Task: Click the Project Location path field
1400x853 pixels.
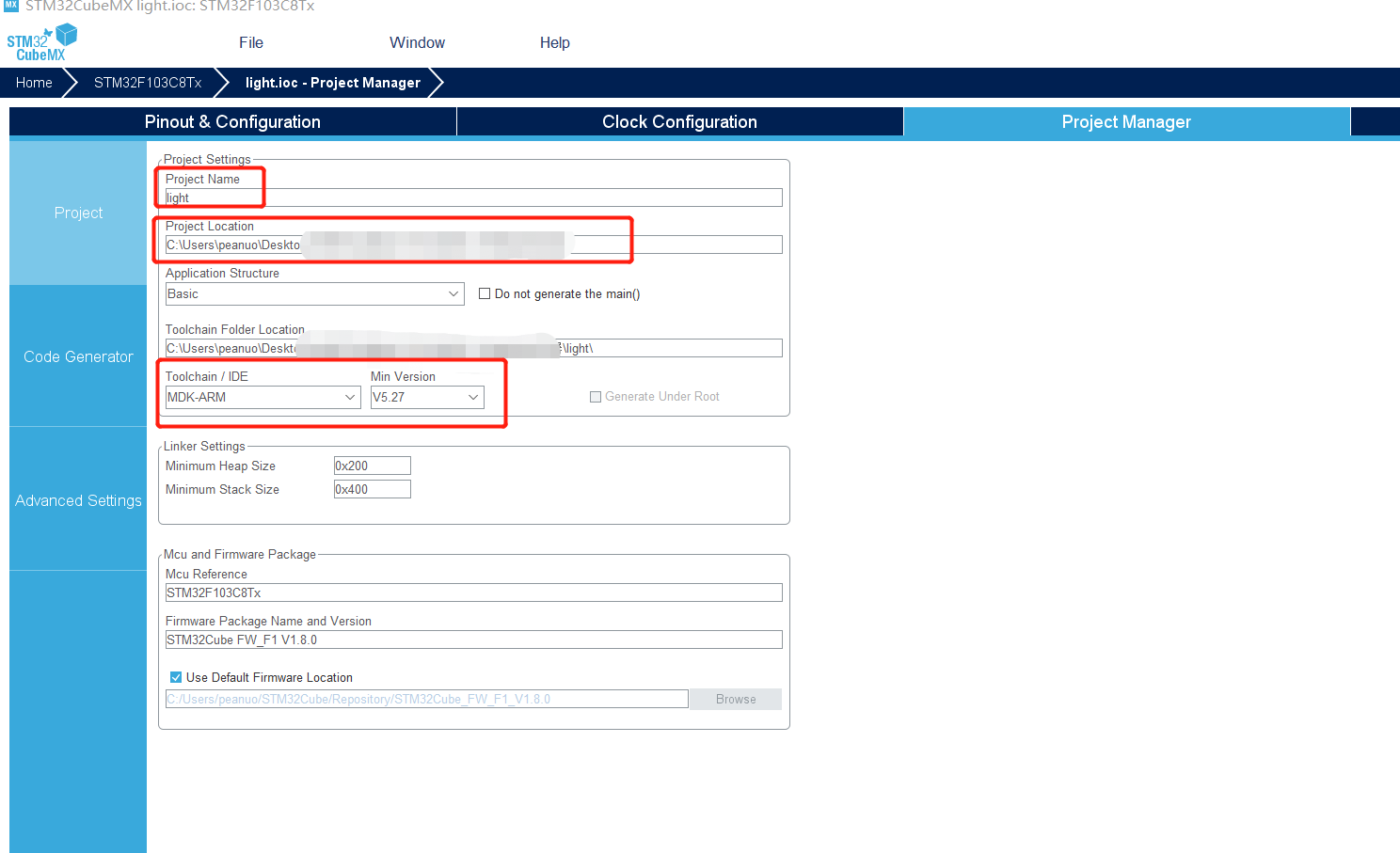Action: coord(474,245)
